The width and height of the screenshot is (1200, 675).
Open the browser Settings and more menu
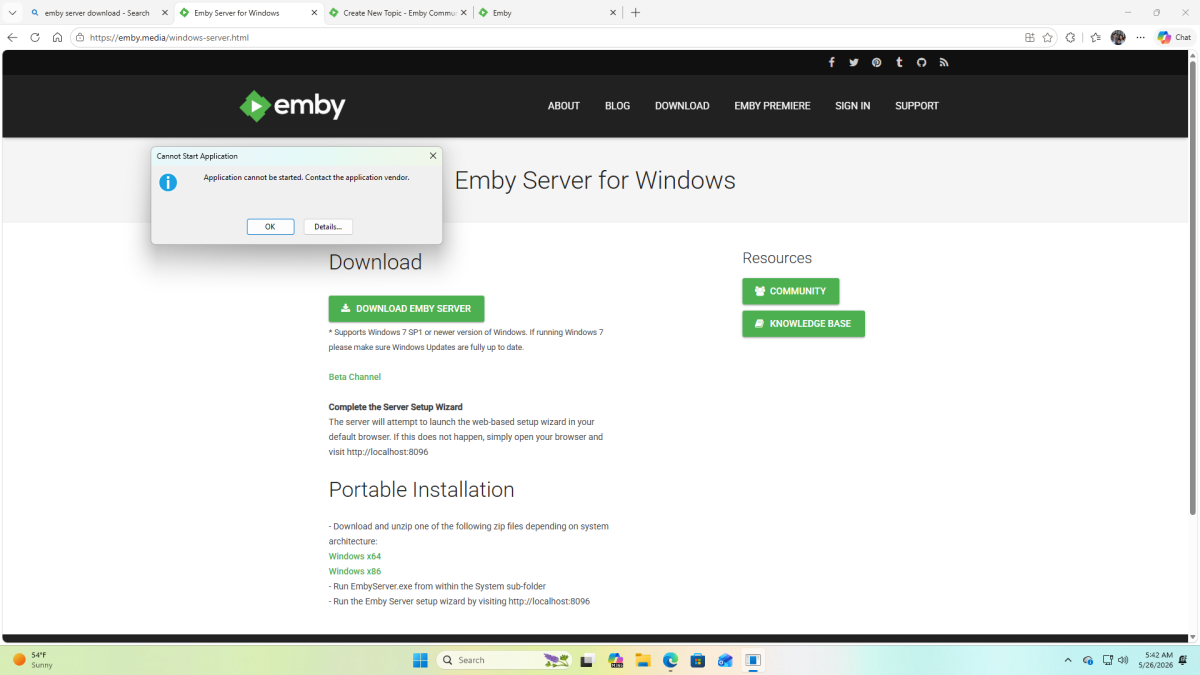[x=1140, y=37]
